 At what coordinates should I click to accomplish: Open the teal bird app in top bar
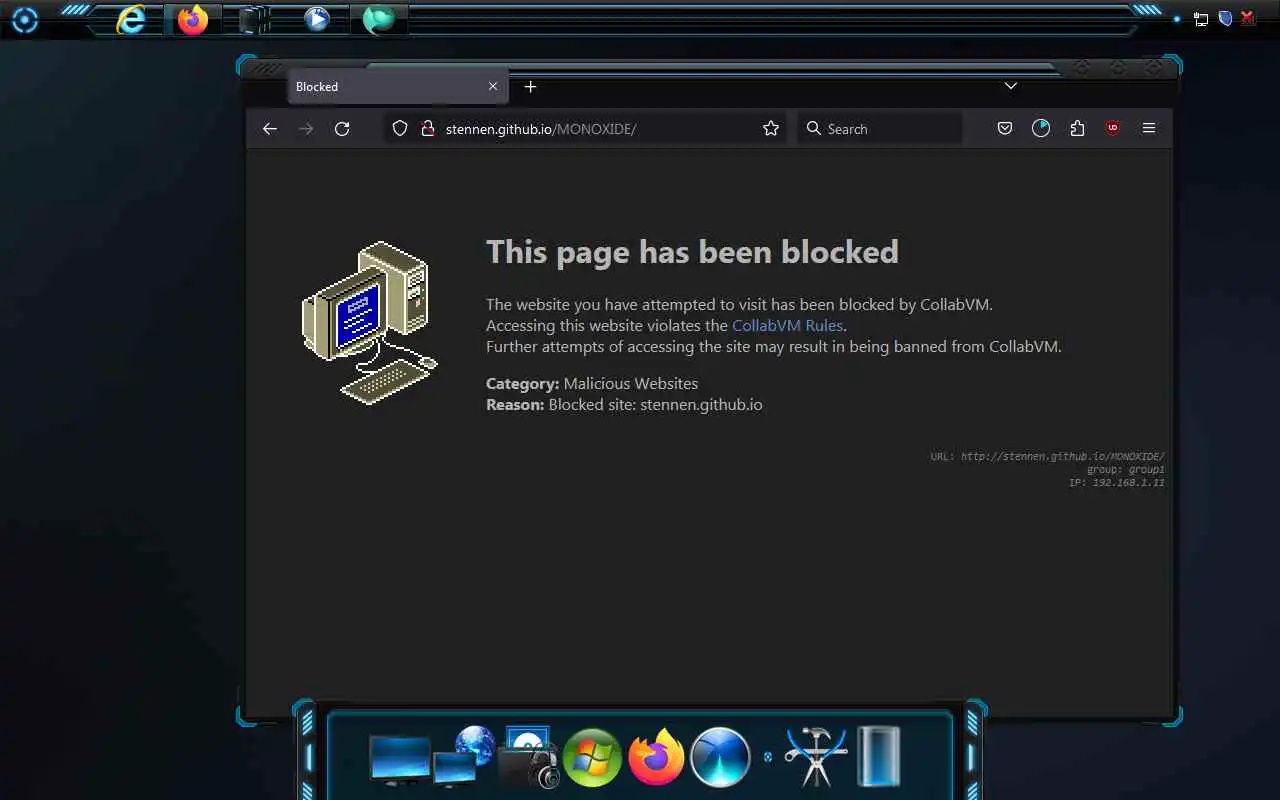(x=378, y=19)
